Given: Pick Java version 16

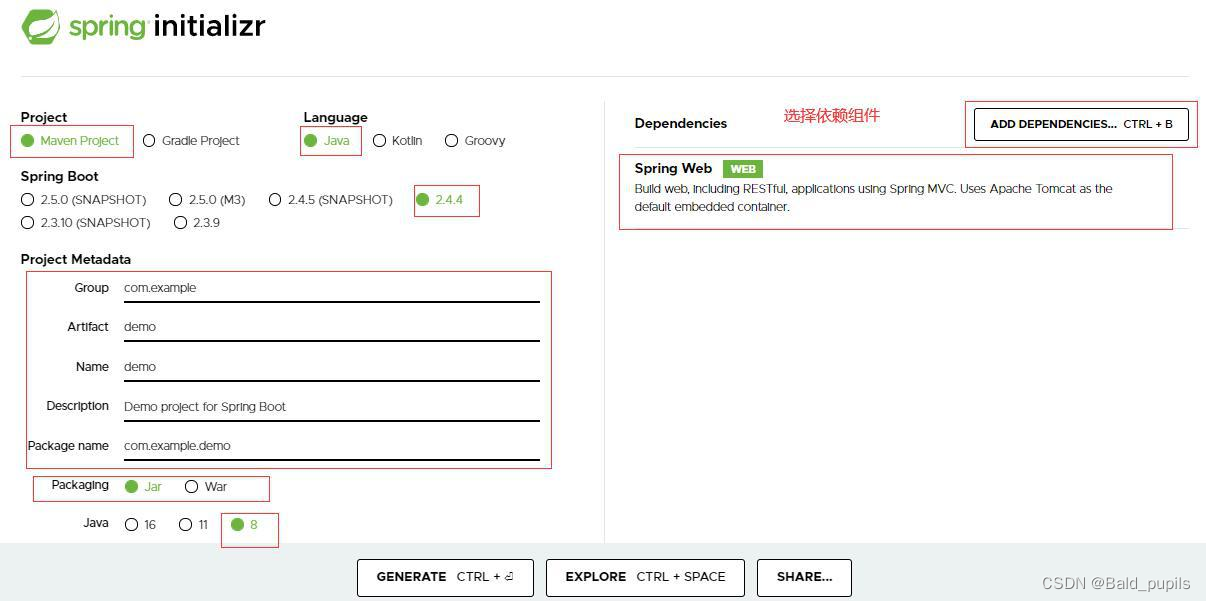Looking at the screenshot, I should click(x=140, y=525).
